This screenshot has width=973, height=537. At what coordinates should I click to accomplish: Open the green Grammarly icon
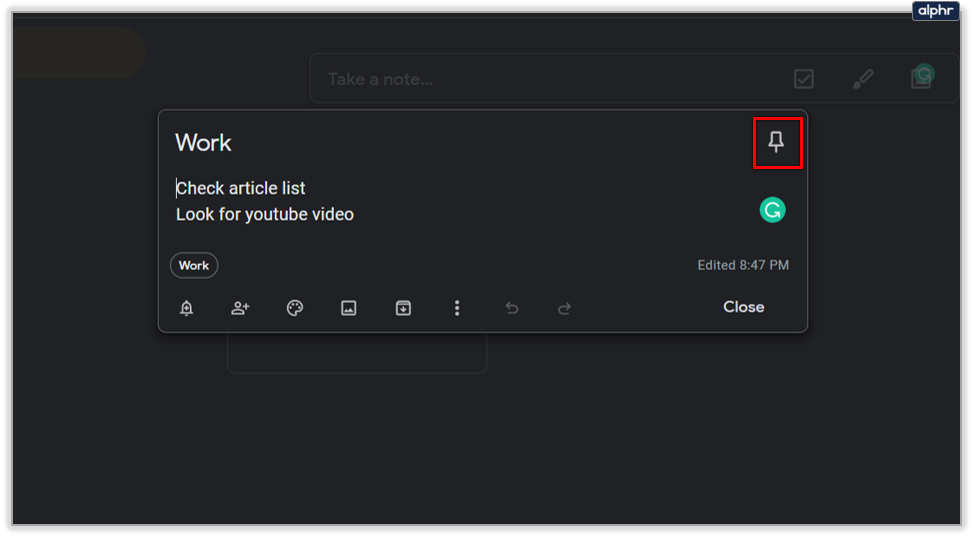tap(772, 210)
